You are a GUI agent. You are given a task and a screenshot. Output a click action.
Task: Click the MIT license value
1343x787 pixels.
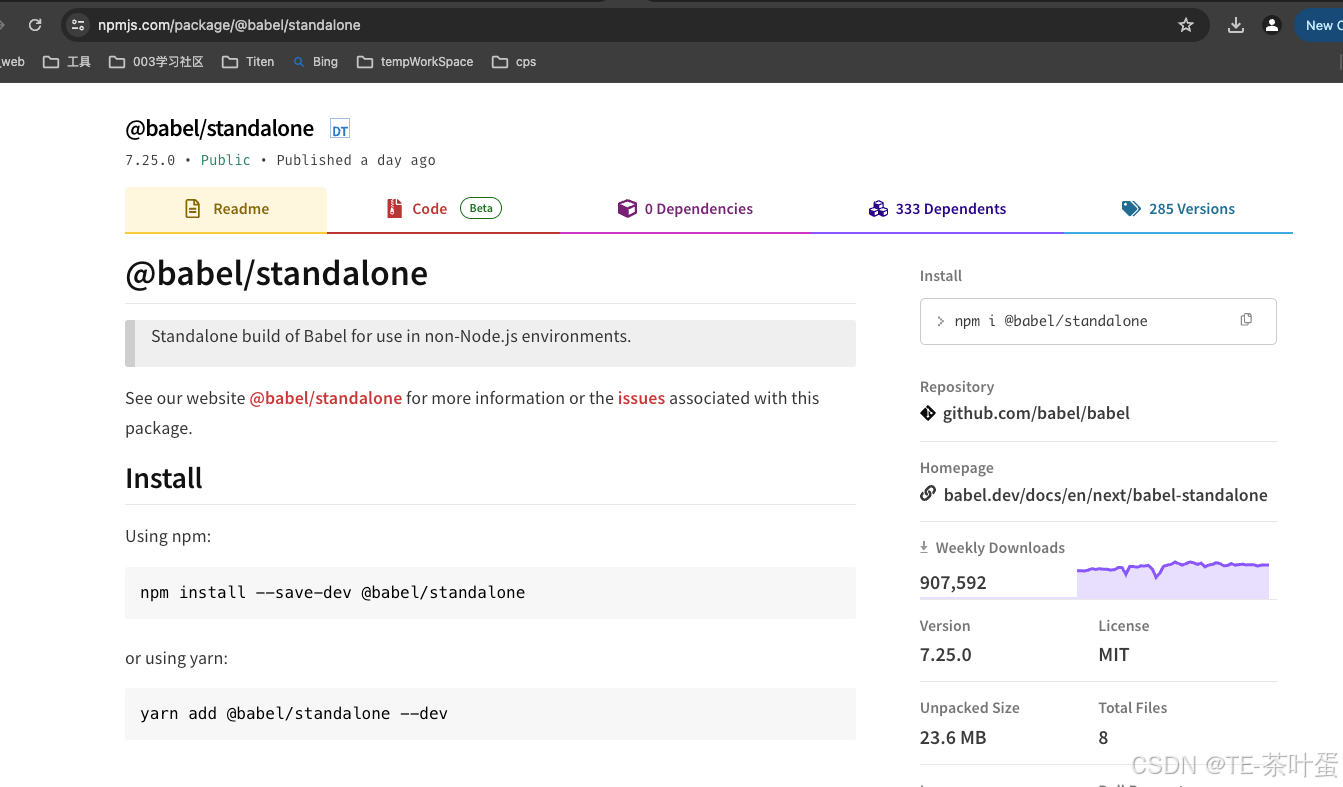click(1114, 655)
